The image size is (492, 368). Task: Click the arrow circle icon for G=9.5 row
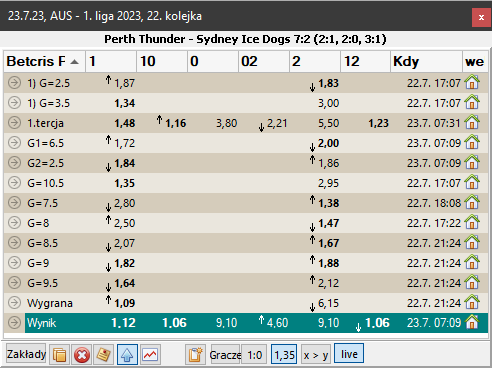tap(14, 282)
